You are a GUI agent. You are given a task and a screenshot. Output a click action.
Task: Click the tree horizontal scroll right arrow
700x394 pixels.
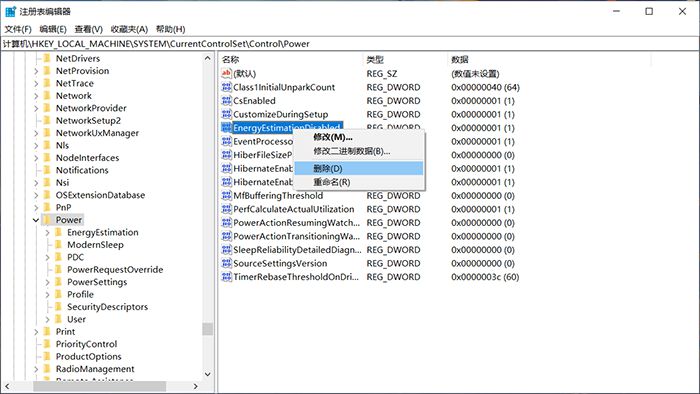[196, 386]
